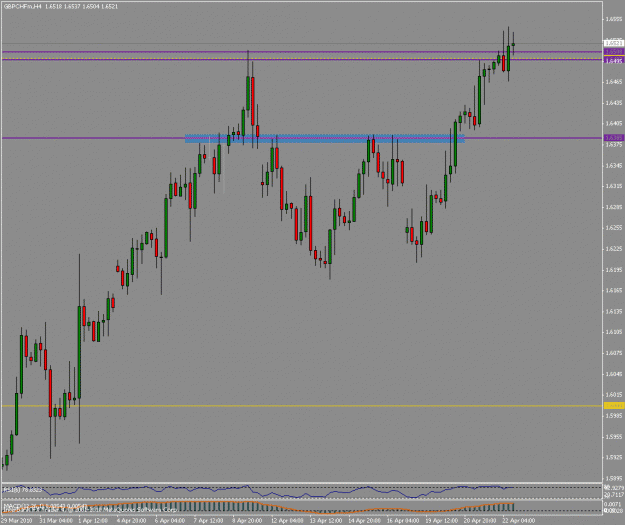
Task: Click the price scale label 1.6075
Action: [614, 353]
